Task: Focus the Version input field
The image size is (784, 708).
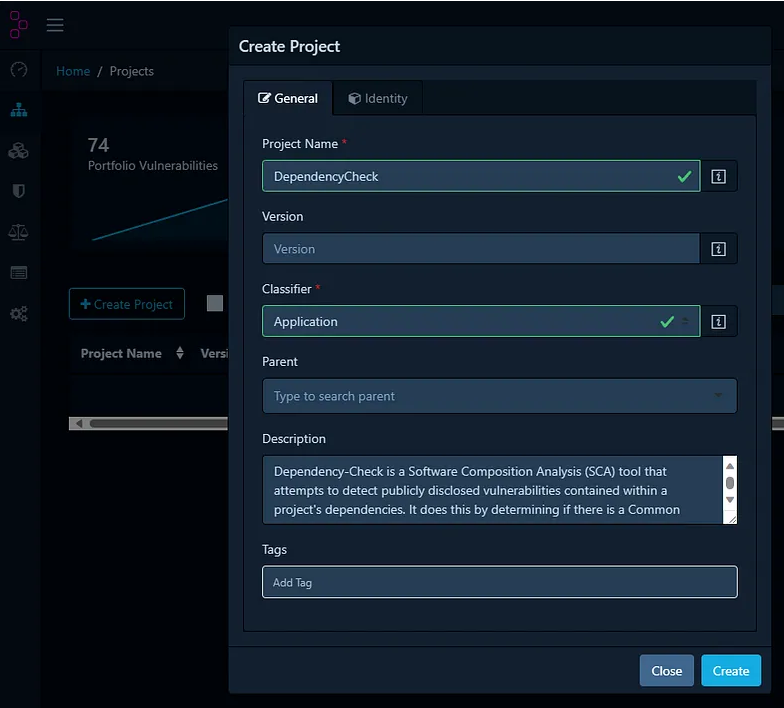Action: tap(481, 248)
